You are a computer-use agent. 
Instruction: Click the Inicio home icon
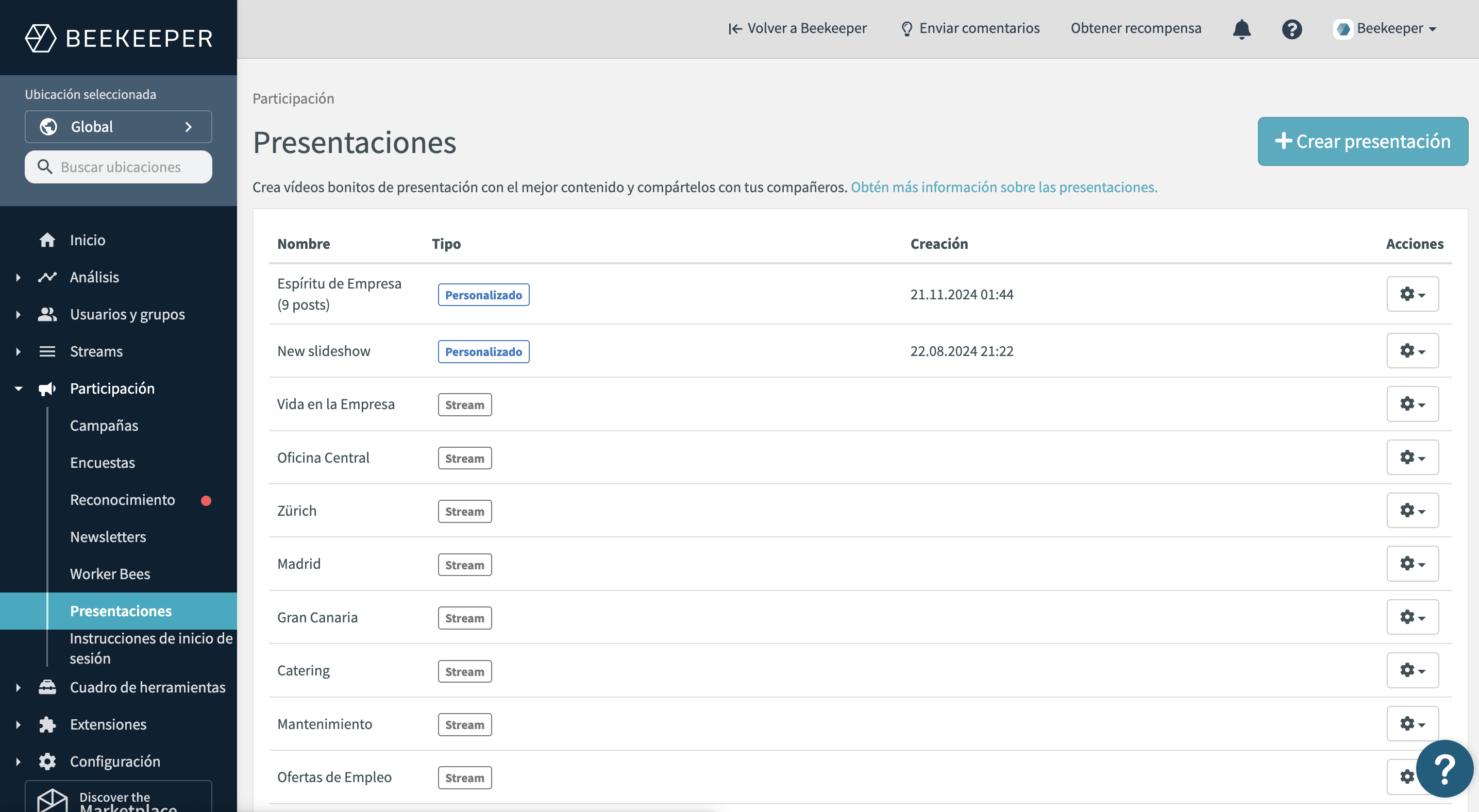47,240
